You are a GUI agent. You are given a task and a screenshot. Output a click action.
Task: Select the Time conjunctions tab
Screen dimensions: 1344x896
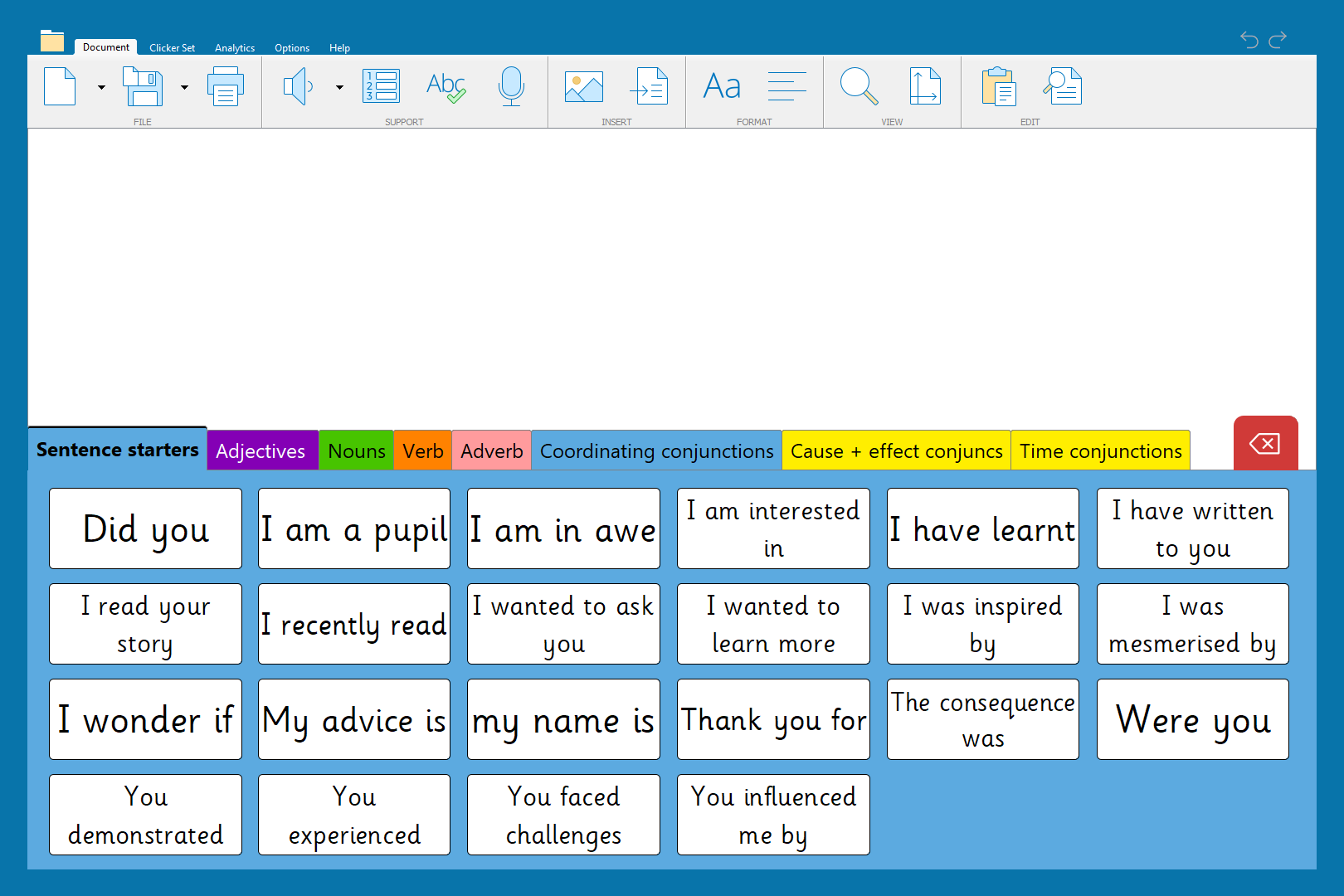click(1100, 450)
